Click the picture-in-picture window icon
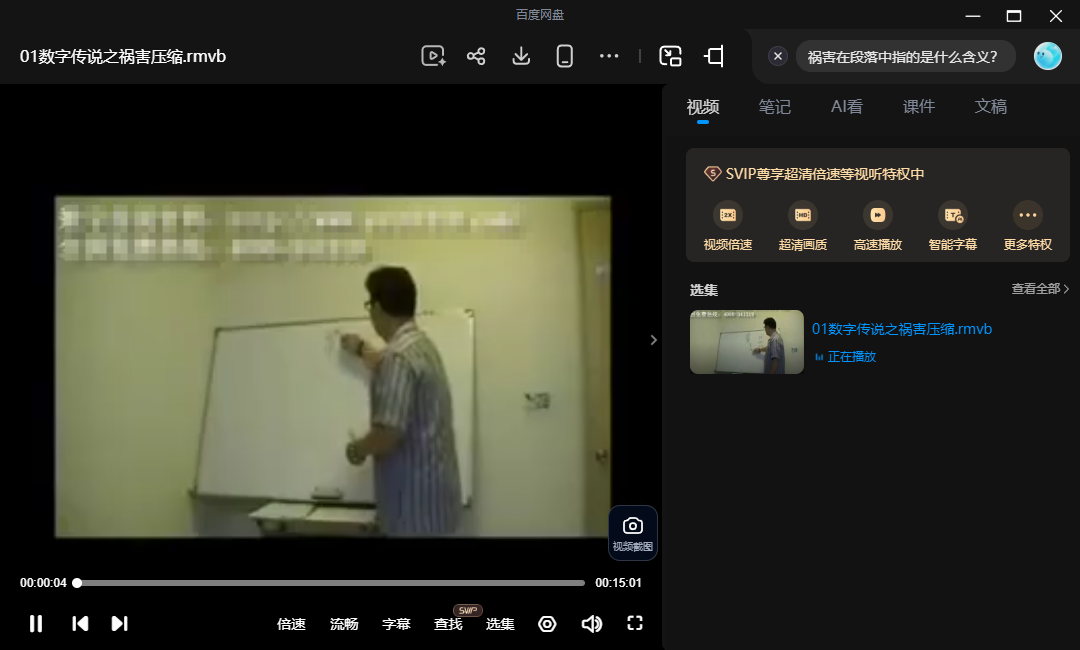Image resolution: width=1080 pixels, height=650 pixels. point(670,56)
